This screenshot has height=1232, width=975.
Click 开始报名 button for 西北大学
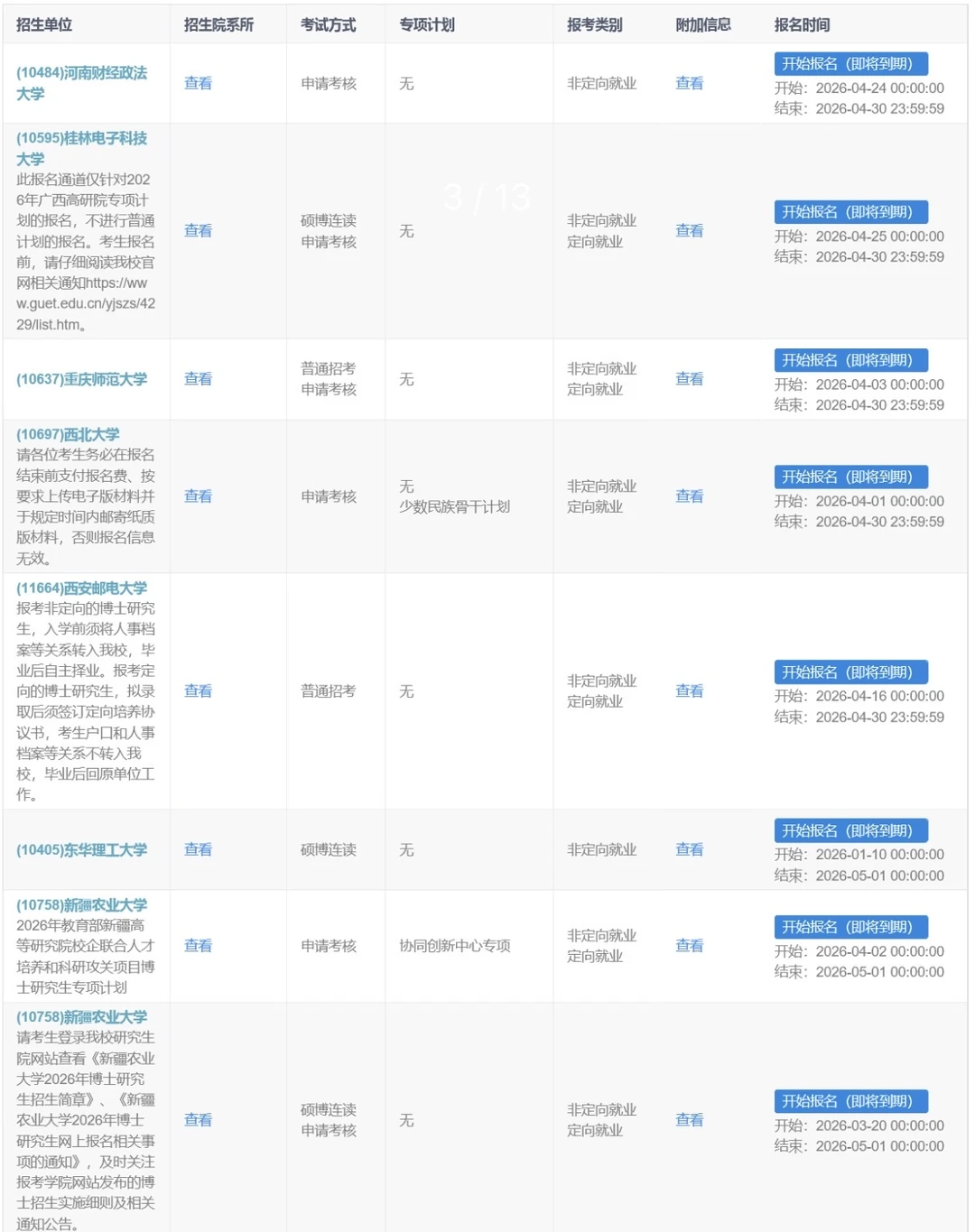tap(851, 477)
